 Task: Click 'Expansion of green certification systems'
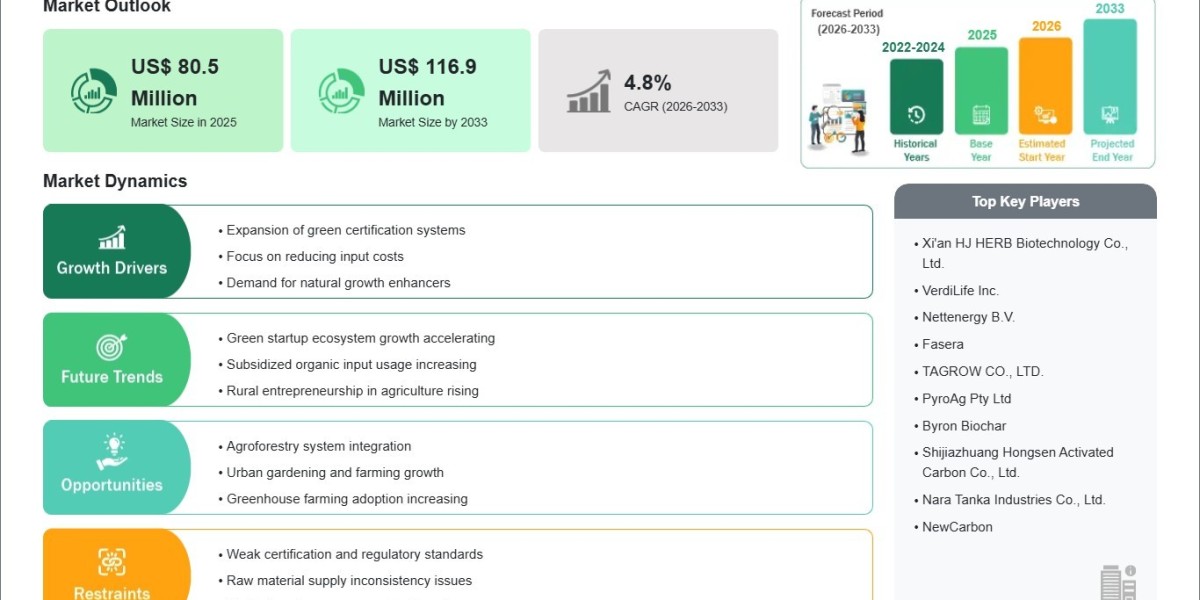tap(346, 230)
